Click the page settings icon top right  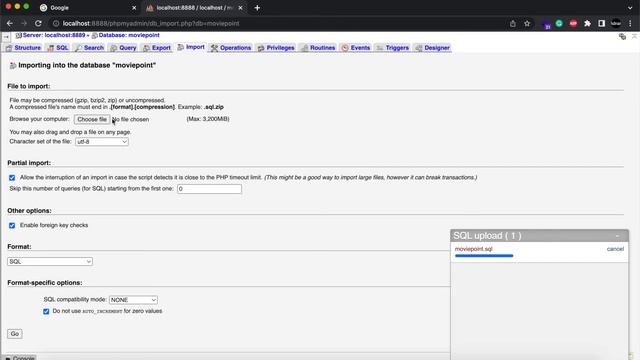(x=622, y=37)
